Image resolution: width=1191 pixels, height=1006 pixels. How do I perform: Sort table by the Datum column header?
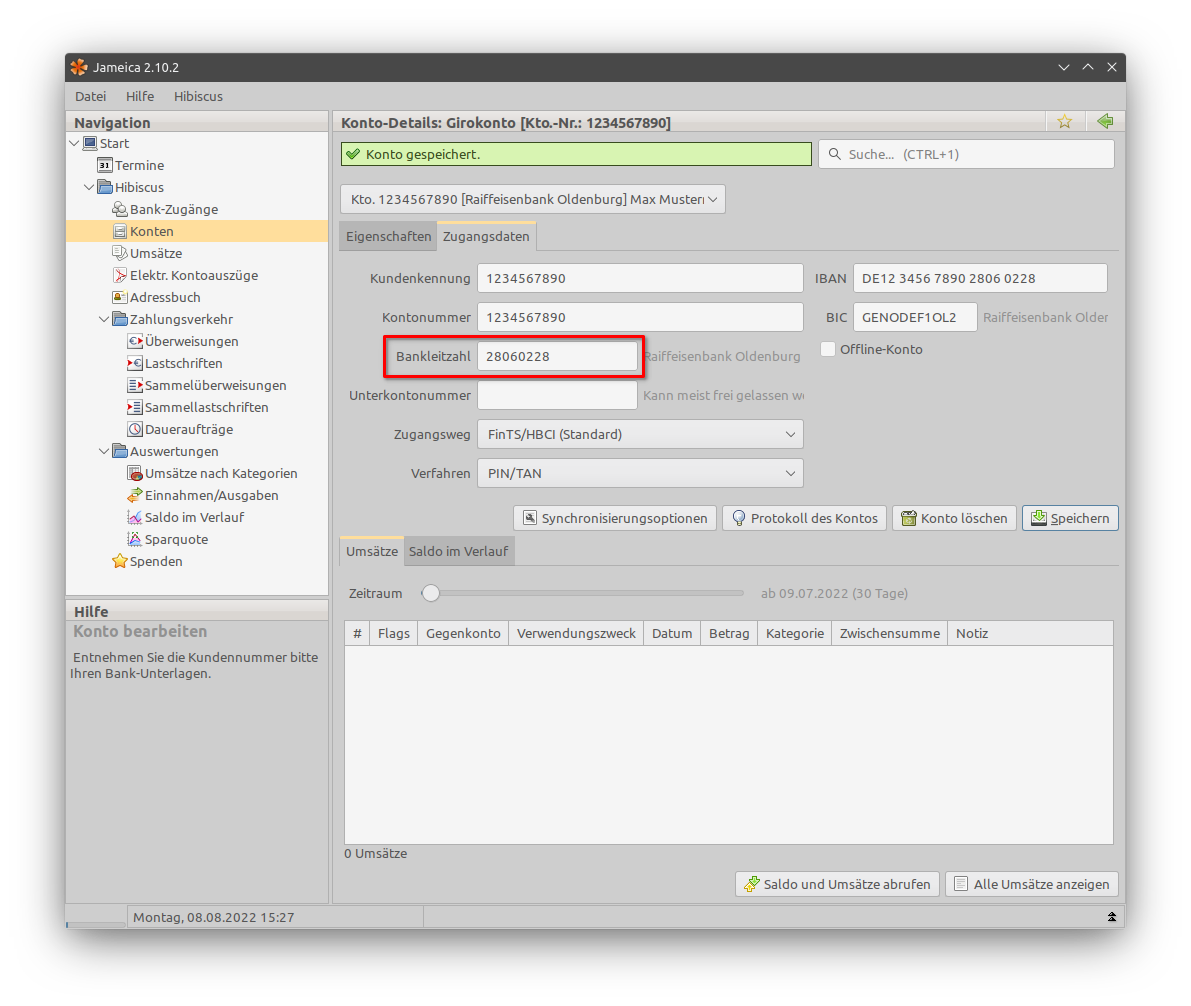pos(672,634)
